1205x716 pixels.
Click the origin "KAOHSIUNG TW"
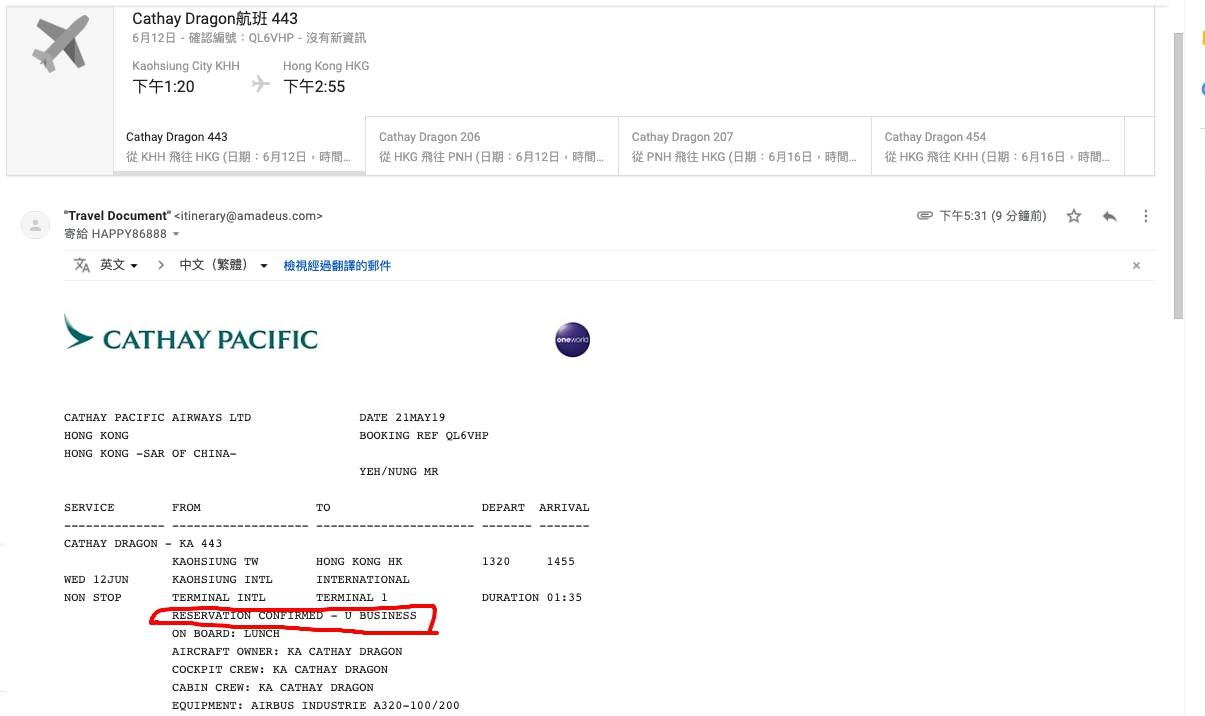pyautogui.click(x=215, y=562)
